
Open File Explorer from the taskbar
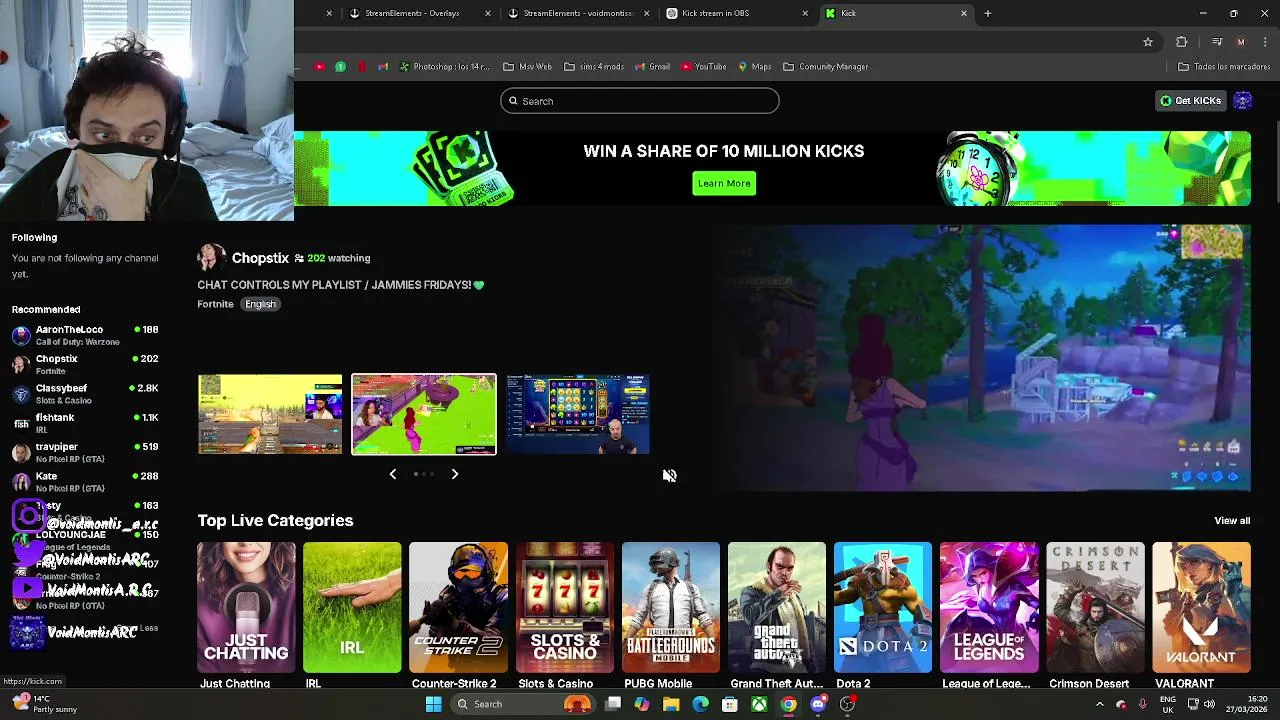(x=671, y=704)
